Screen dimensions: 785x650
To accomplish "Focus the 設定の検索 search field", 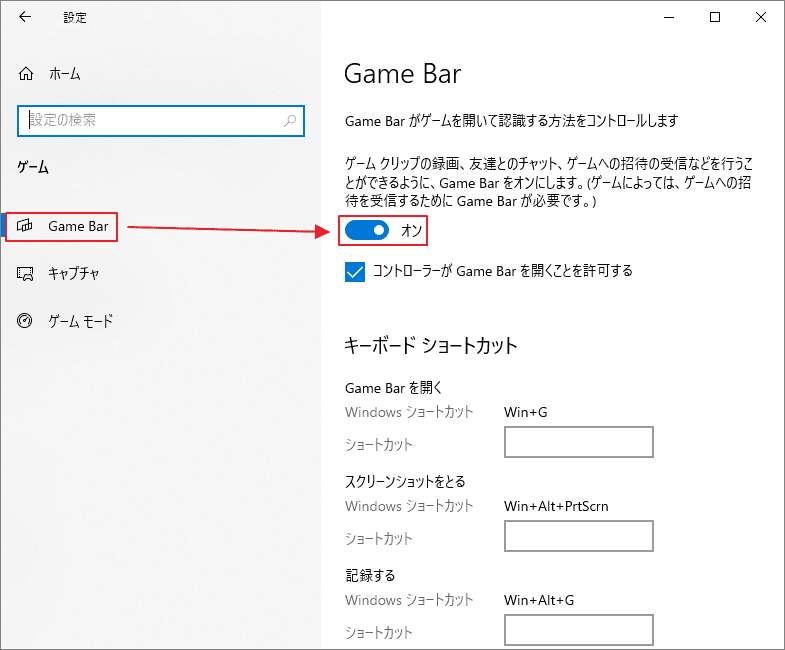I will pos(161,121).
